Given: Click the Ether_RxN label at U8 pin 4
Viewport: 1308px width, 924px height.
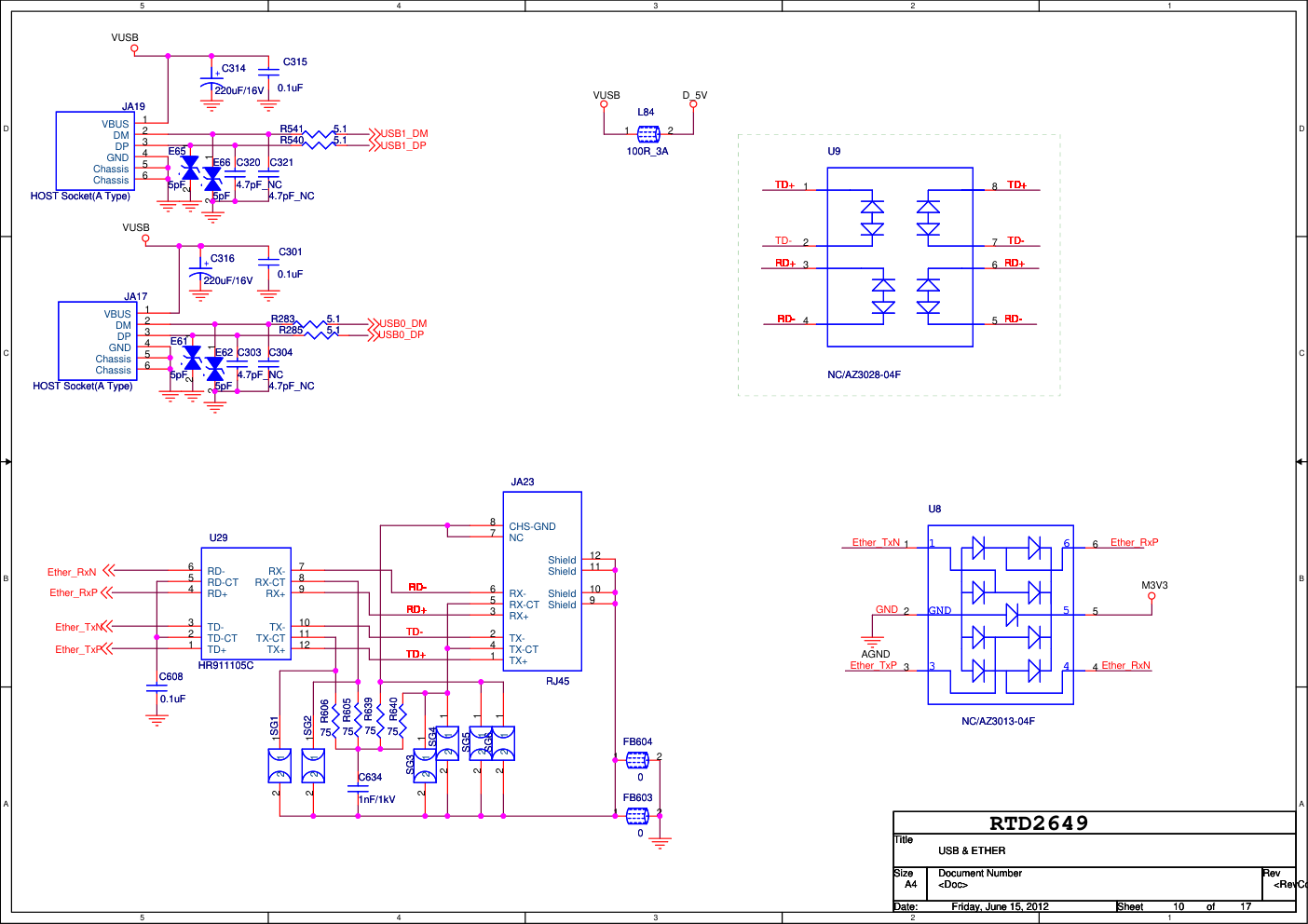Looking at the screenshot, I should coord(1126,666).
